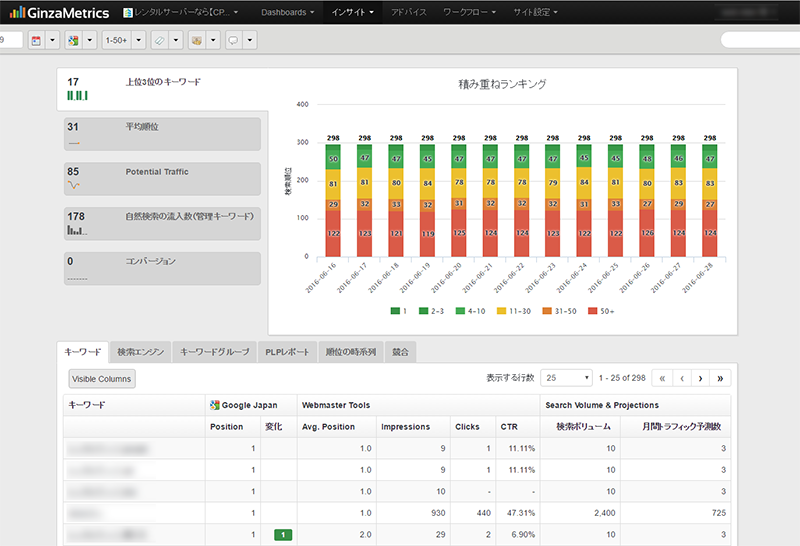The image size is (800, 546).
Task: Click the GinzaMetrics logo
Action: pyautogui.click(x=59, y=12)
